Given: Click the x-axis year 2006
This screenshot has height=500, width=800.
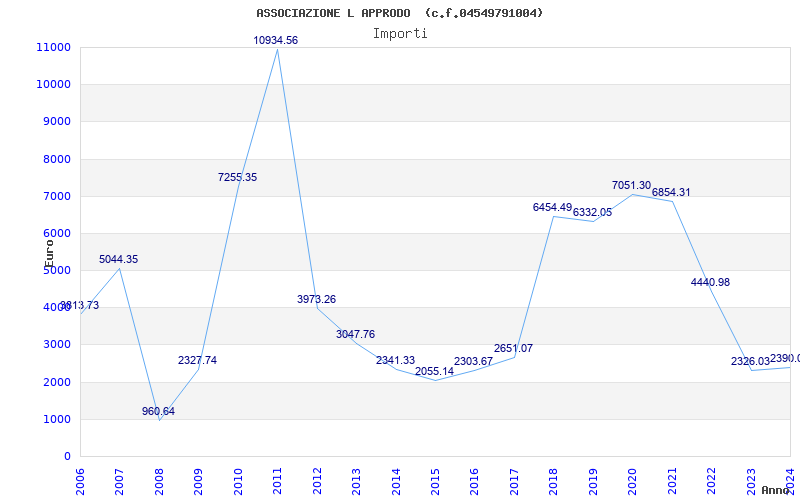Looking at the screenshot, I should (x=80, y=481).
